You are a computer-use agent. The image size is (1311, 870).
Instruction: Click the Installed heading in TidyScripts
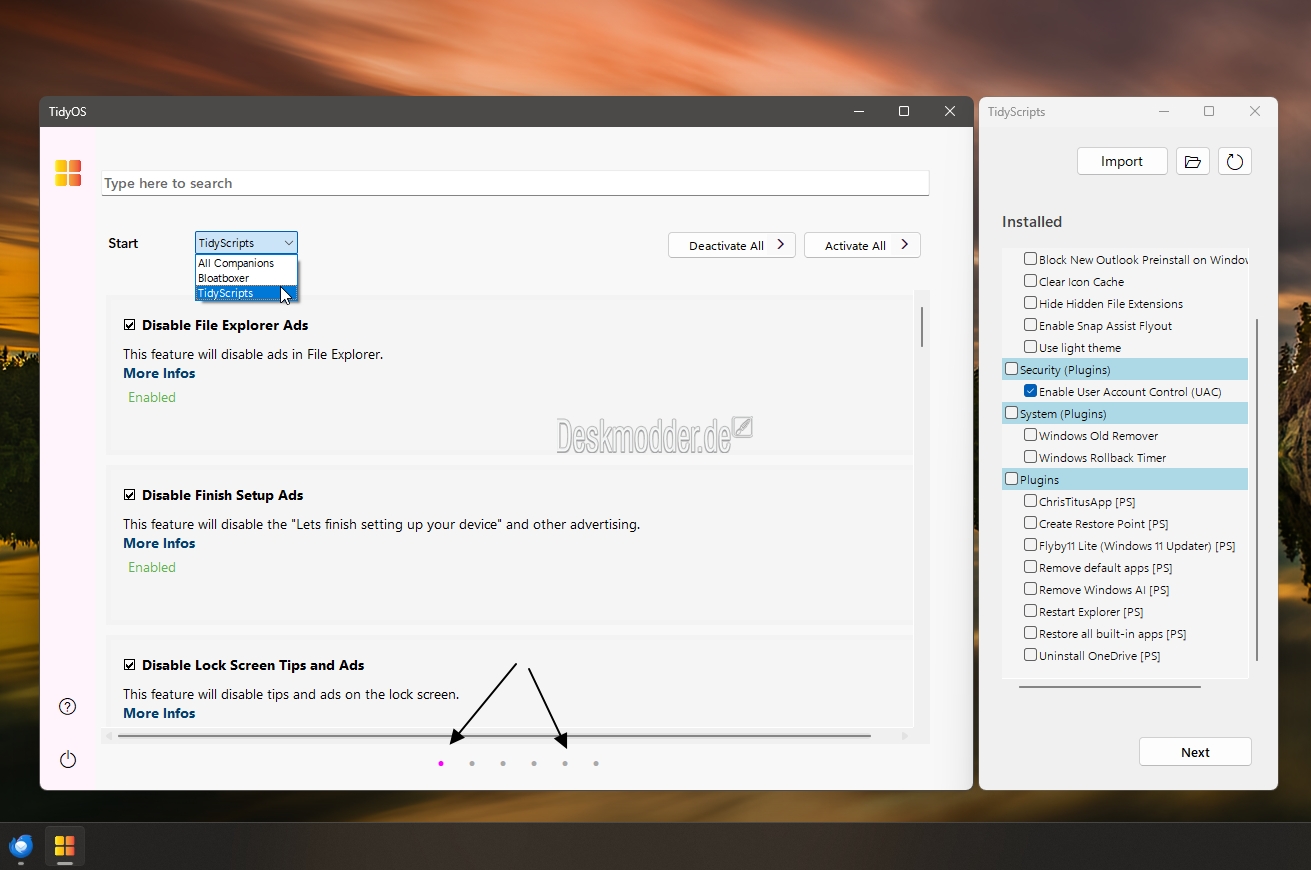(x=1032, y=222)
